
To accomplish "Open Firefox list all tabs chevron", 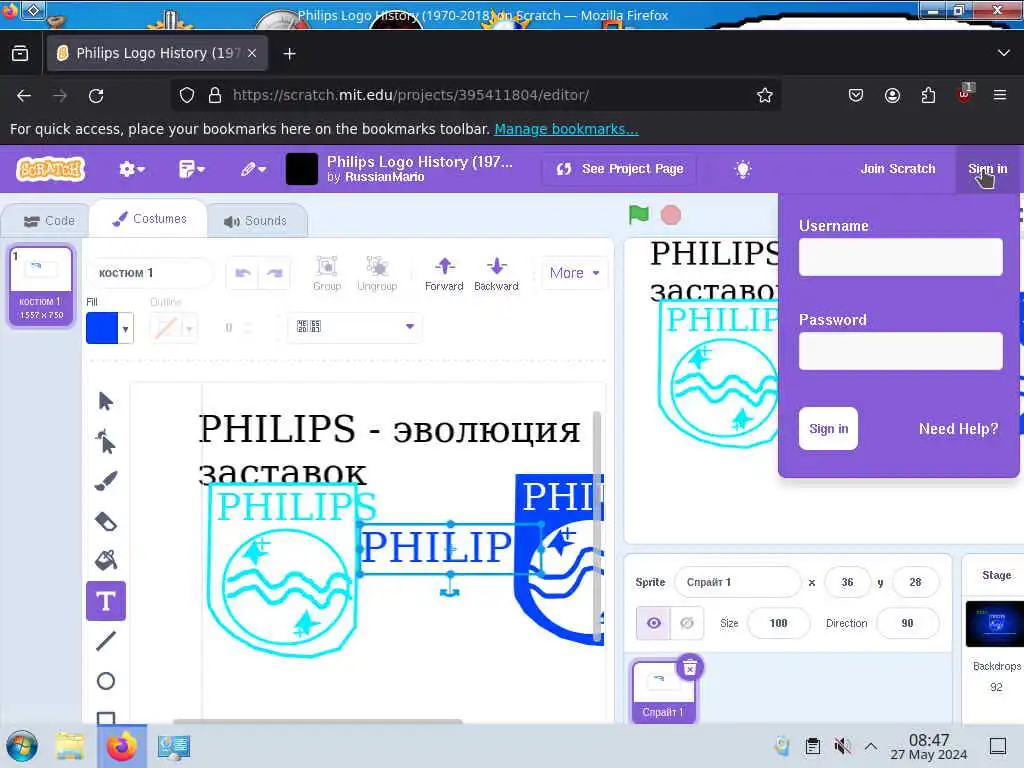I will pos(1004,53).
